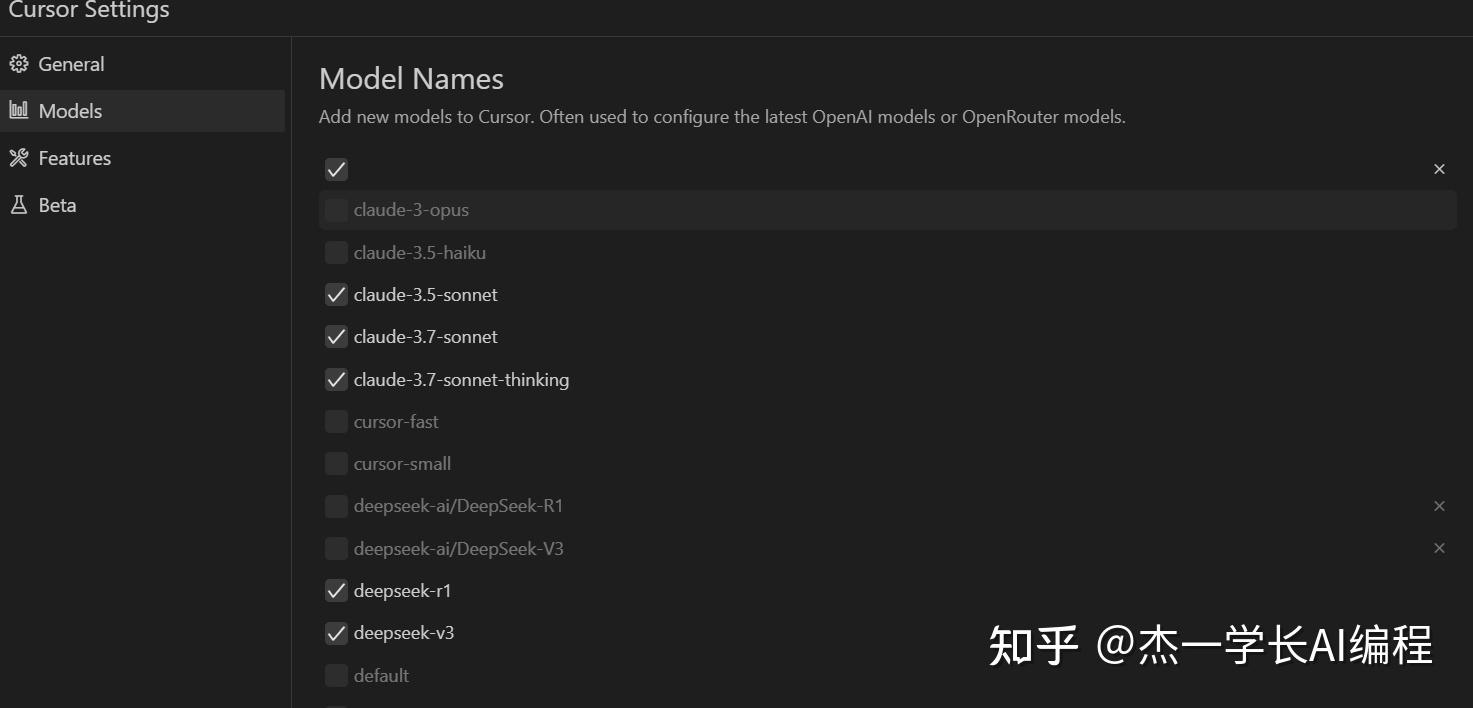Disable claude-3.7-sonnet-thinking
The width and height of the screenshot is (1473, 708).
(x=336, y=379)
